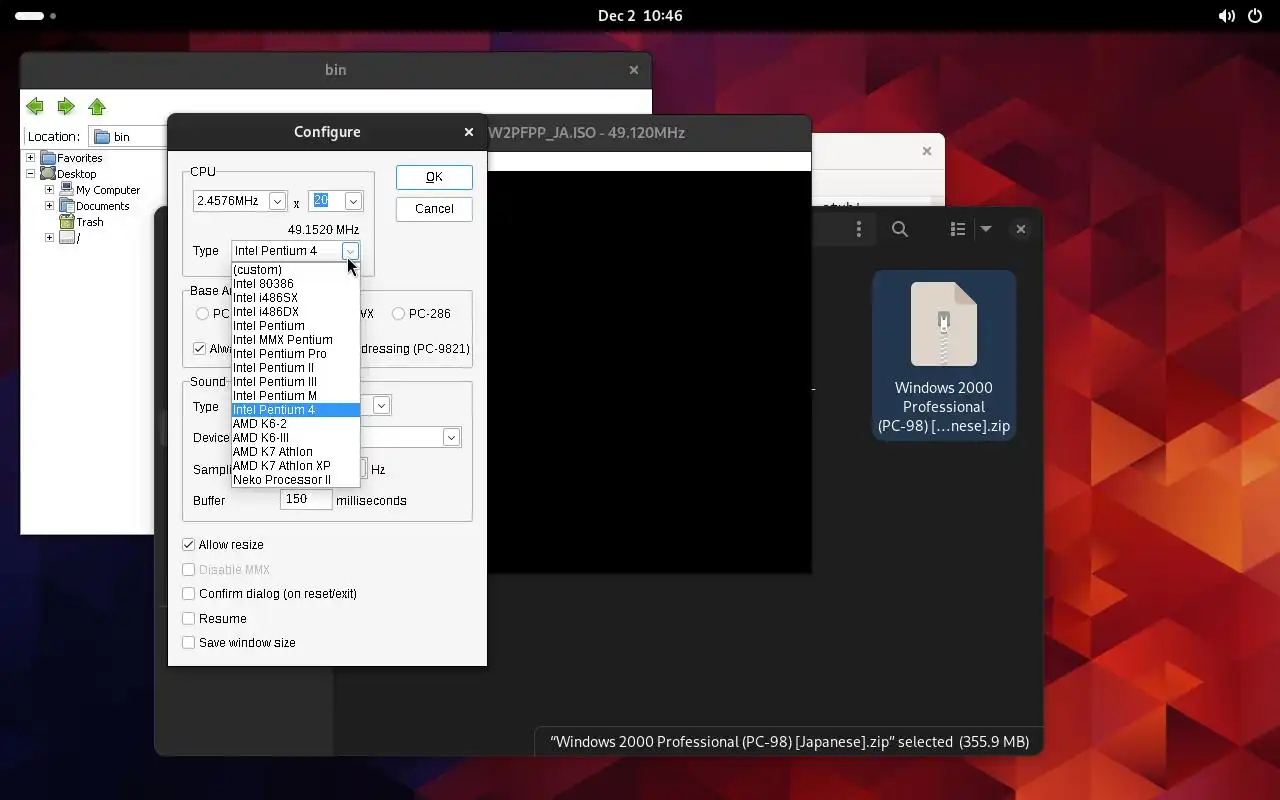Select AMD K6-III option
This screenshot has height=800, width=1280.
click(295, 438)
